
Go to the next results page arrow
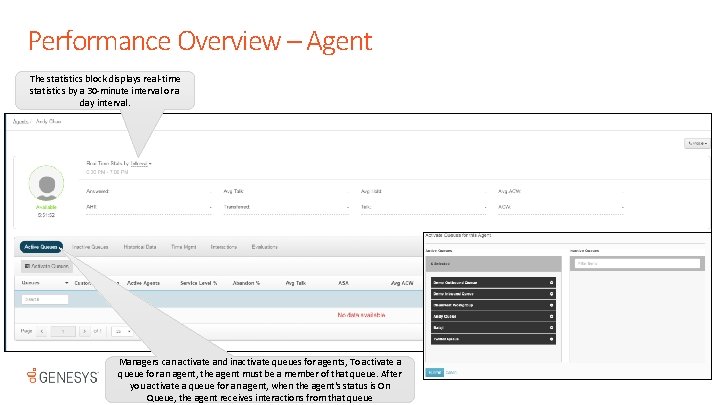(x=84, y=331)
